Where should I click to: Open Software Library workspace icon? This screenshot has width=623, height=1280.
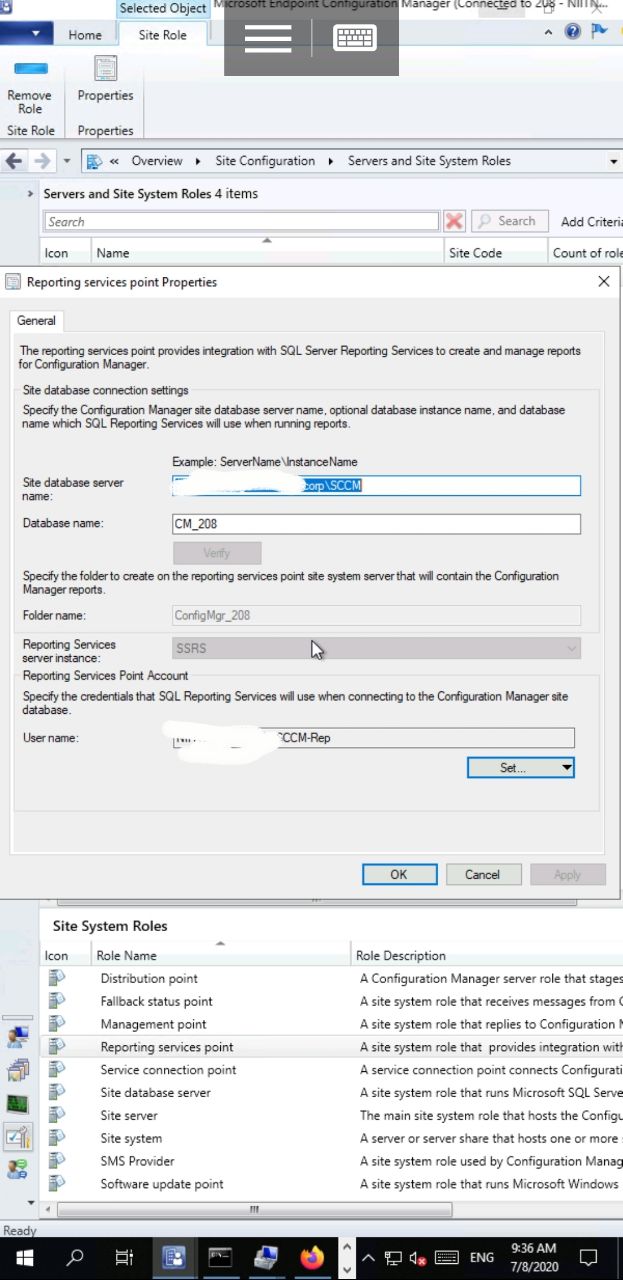tap(18, 1071)
